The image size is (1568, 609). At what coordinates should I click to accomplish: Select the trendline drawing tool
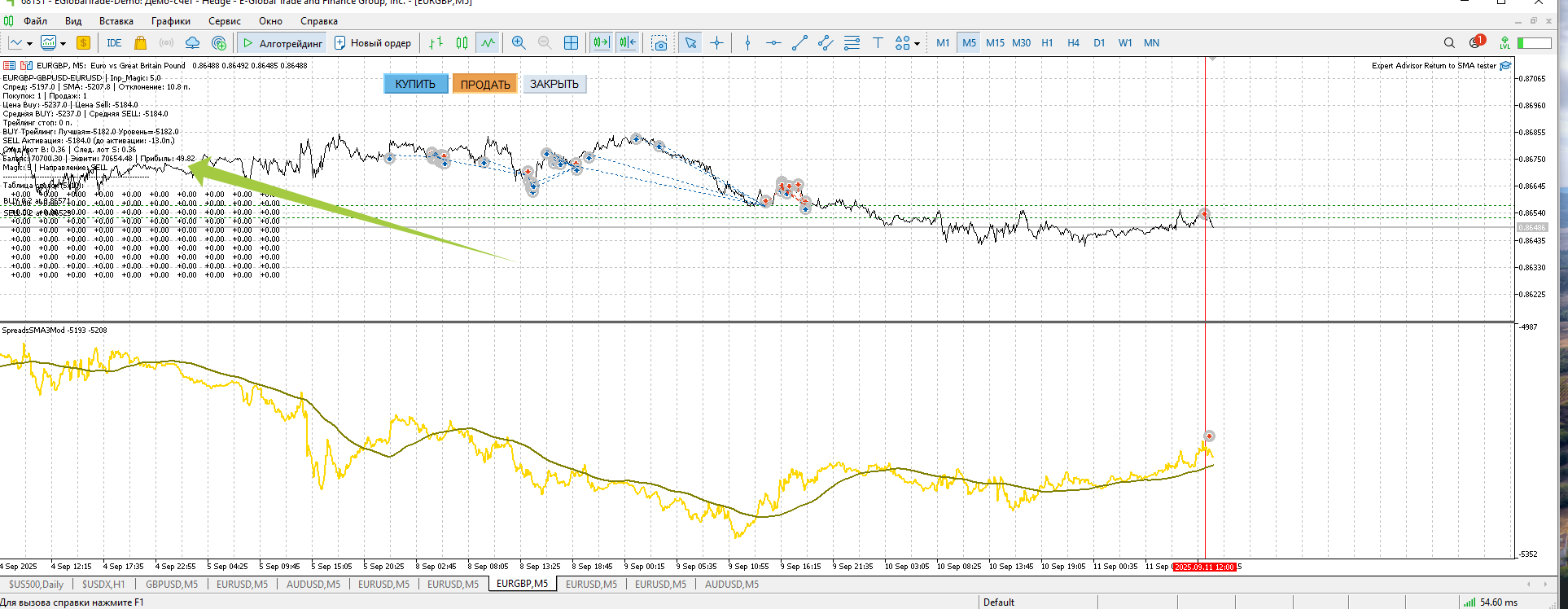pyautogui.click(x=799, y=43)
